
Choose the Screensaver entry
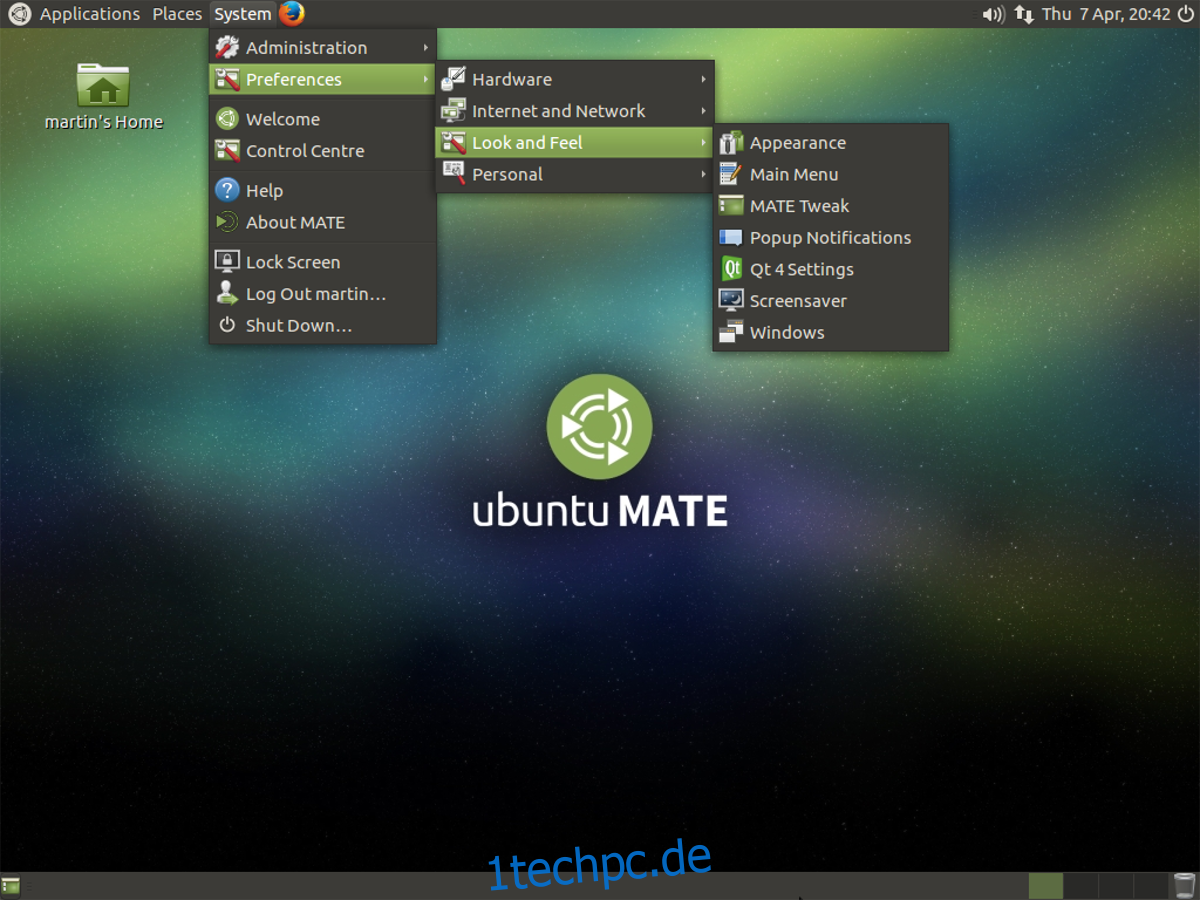pyautogui.click(x=831, y=301)
